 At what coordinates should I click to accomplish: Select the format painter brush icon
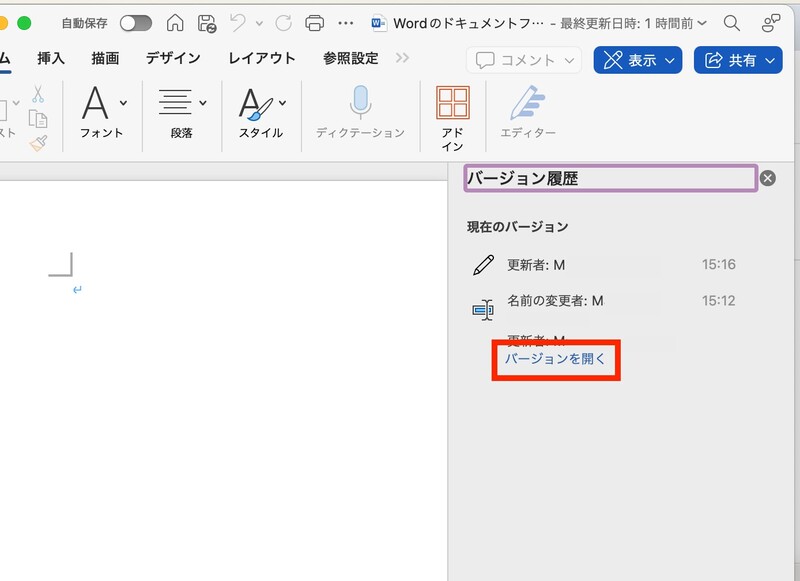tap(38, 143)
